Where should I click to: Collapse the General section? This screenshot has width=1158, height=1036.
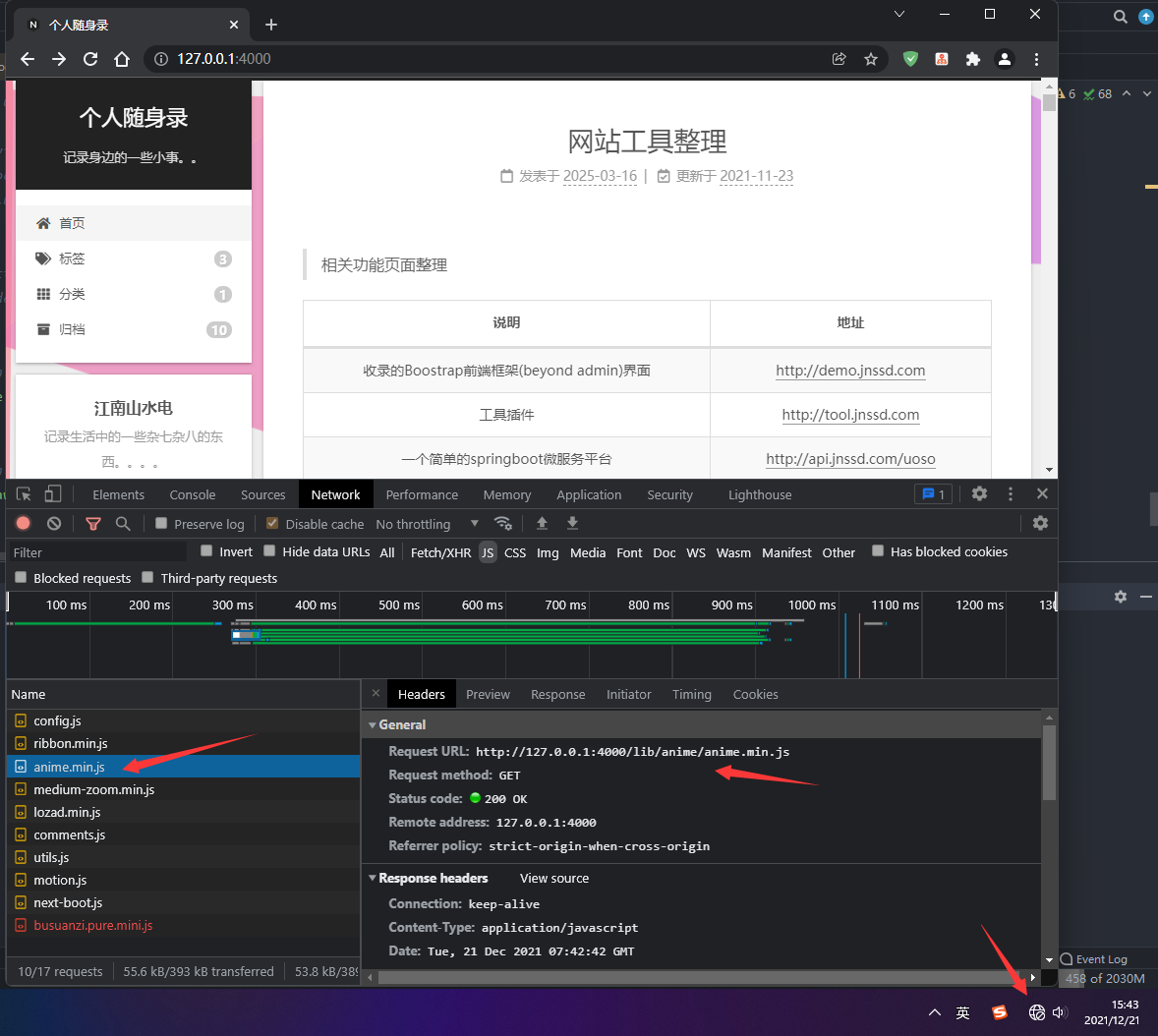[x=373, y=725]
